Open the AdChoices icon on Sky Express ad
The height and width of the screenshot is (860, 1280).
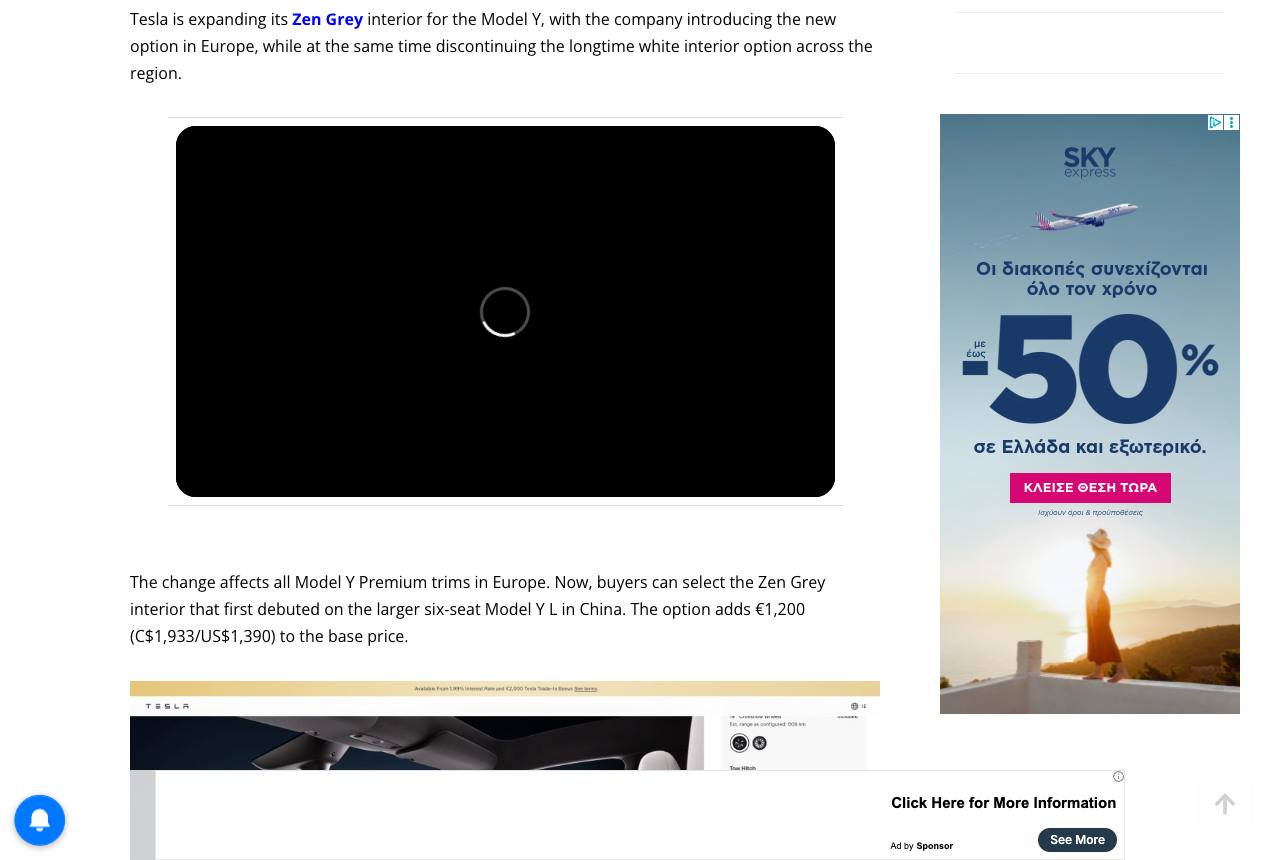[x=1215, y=122]
